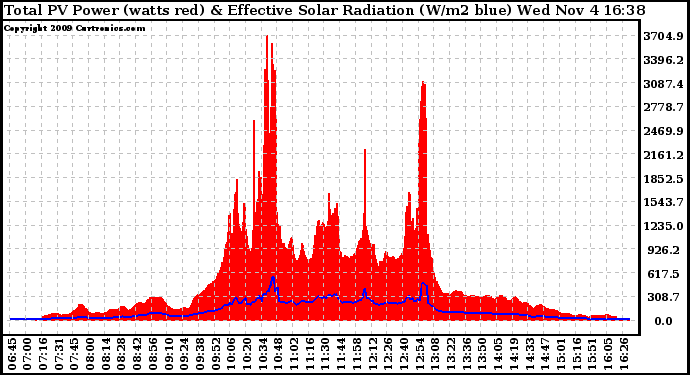Click the y-axis value 1235.0
Screen dimensions: 690x375
click(664, 226)
